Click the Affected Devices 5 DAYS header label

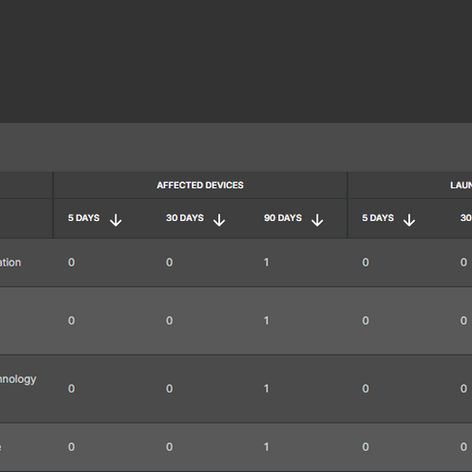point(84,218)
